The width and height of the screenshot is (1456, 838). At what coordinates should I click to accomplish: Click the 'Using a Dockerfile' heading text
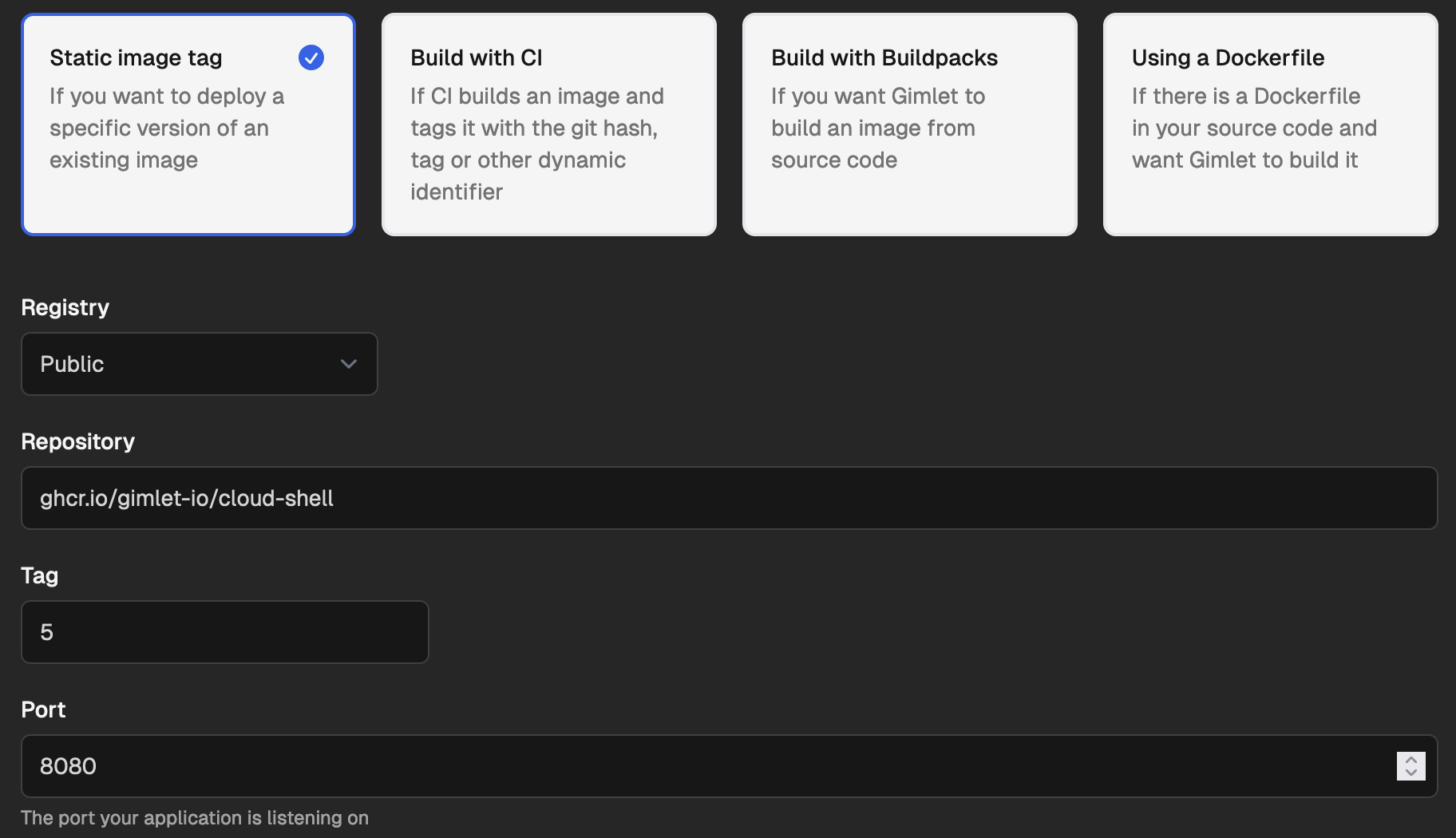pyautogui.click(x=1228, y=57)
